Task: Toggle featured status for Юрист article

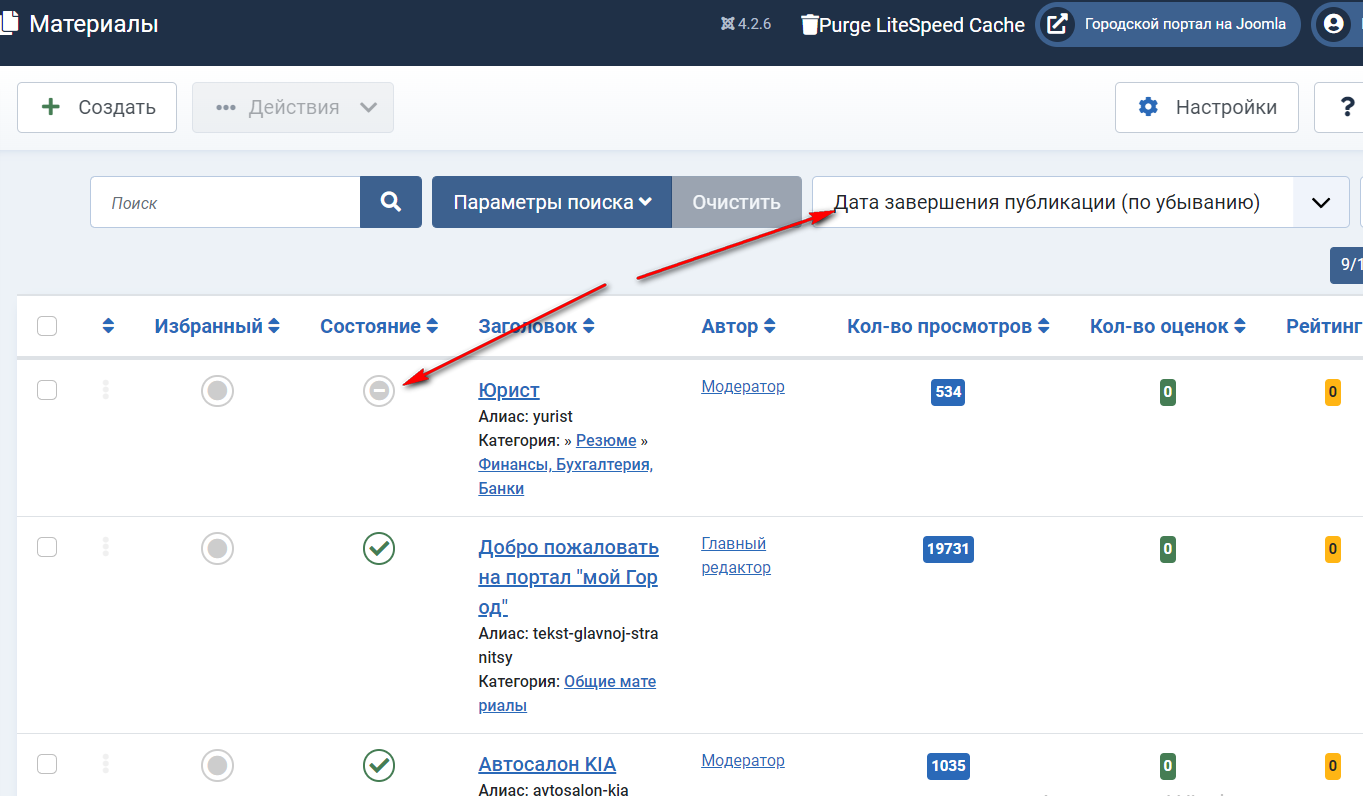Action: click(217, 390)
